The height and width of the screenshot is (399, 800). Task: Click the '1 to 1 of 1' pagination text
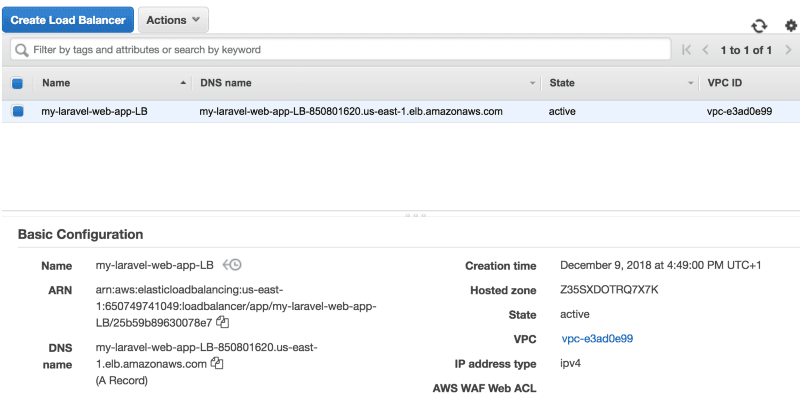pos(746,50)
